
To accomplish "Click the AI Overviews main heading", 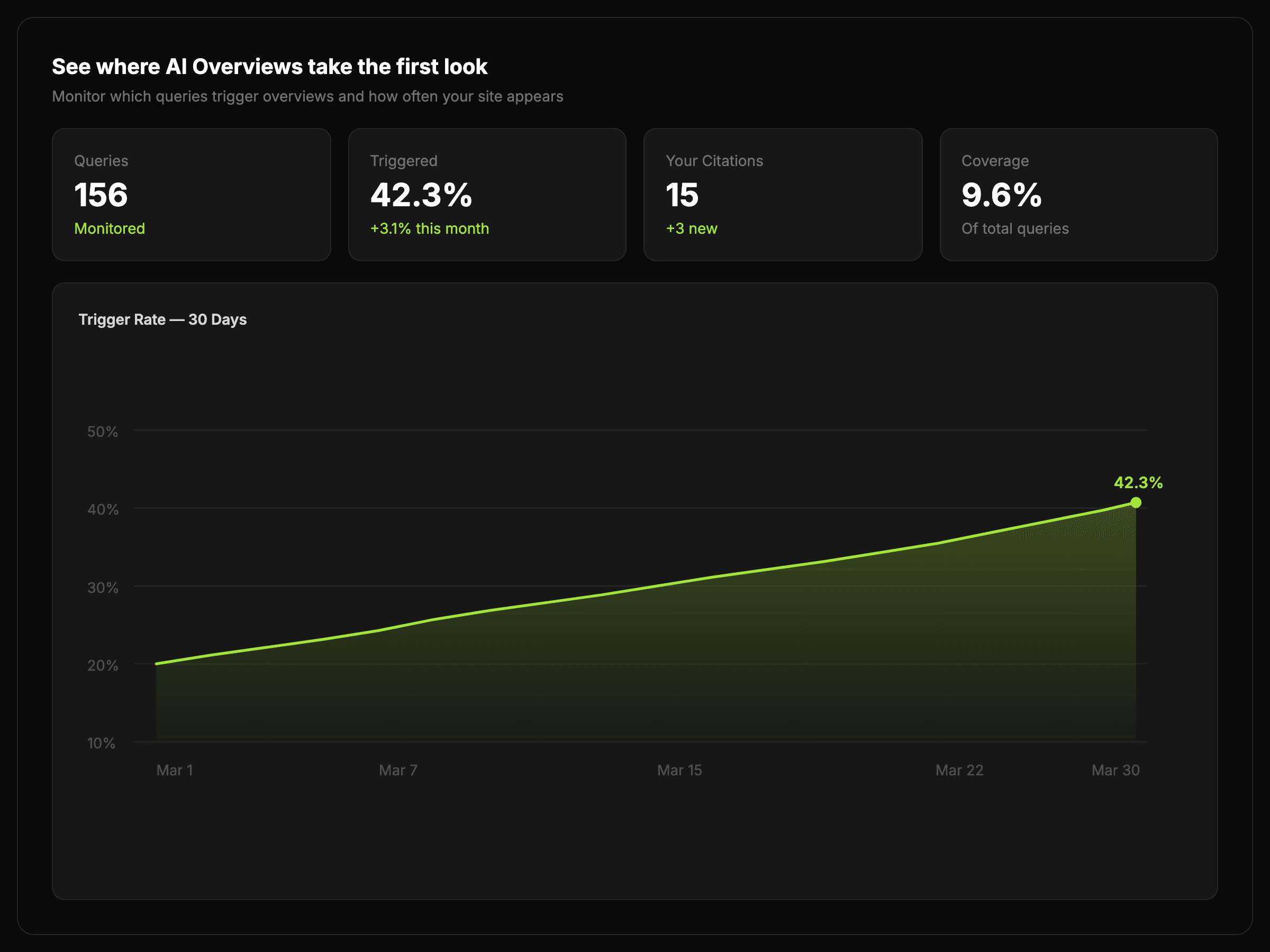I will point(269,67).
